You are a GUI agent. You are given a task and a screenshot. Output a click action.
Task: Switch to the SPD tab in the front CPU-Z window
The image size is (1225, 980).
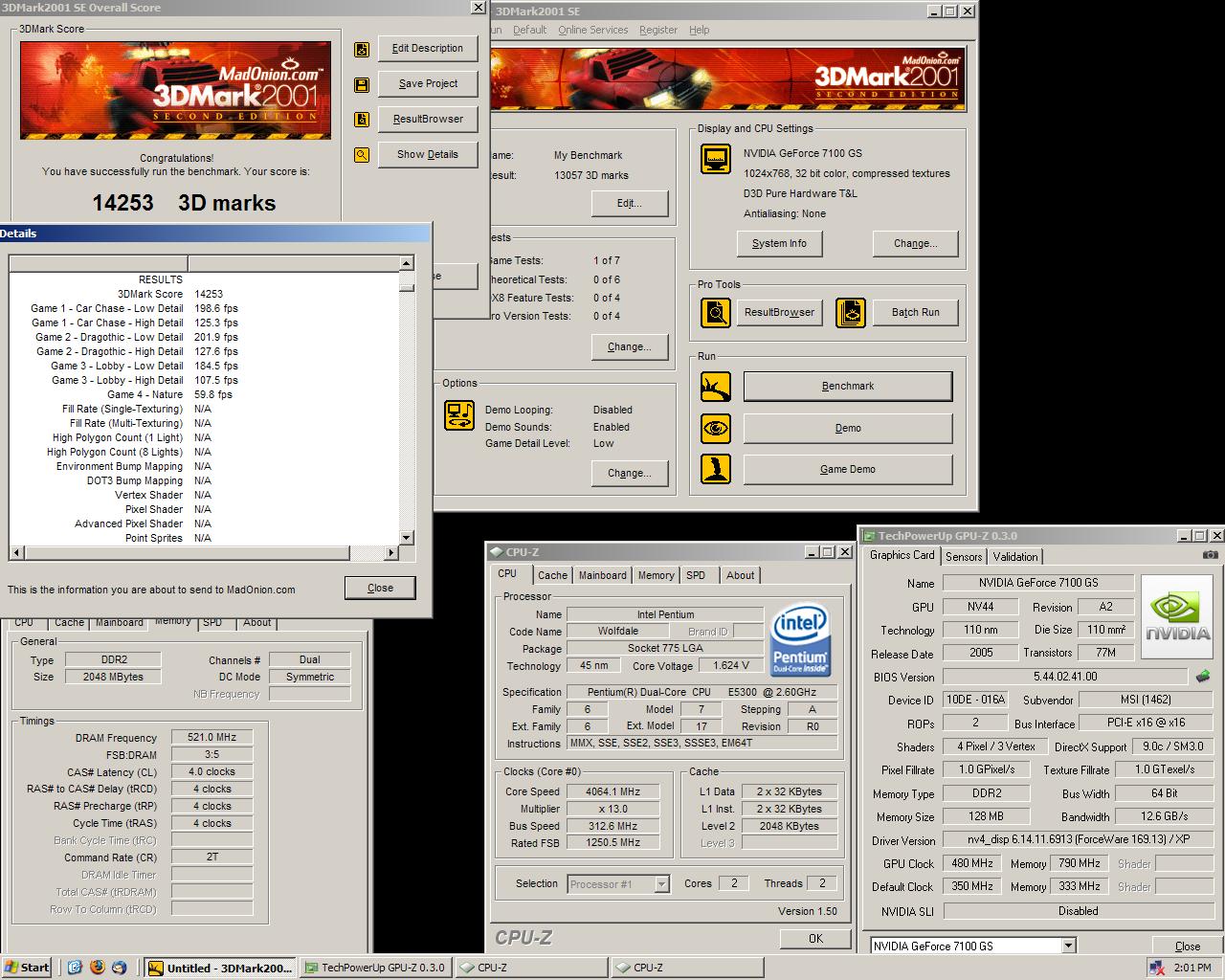point(696,575)
